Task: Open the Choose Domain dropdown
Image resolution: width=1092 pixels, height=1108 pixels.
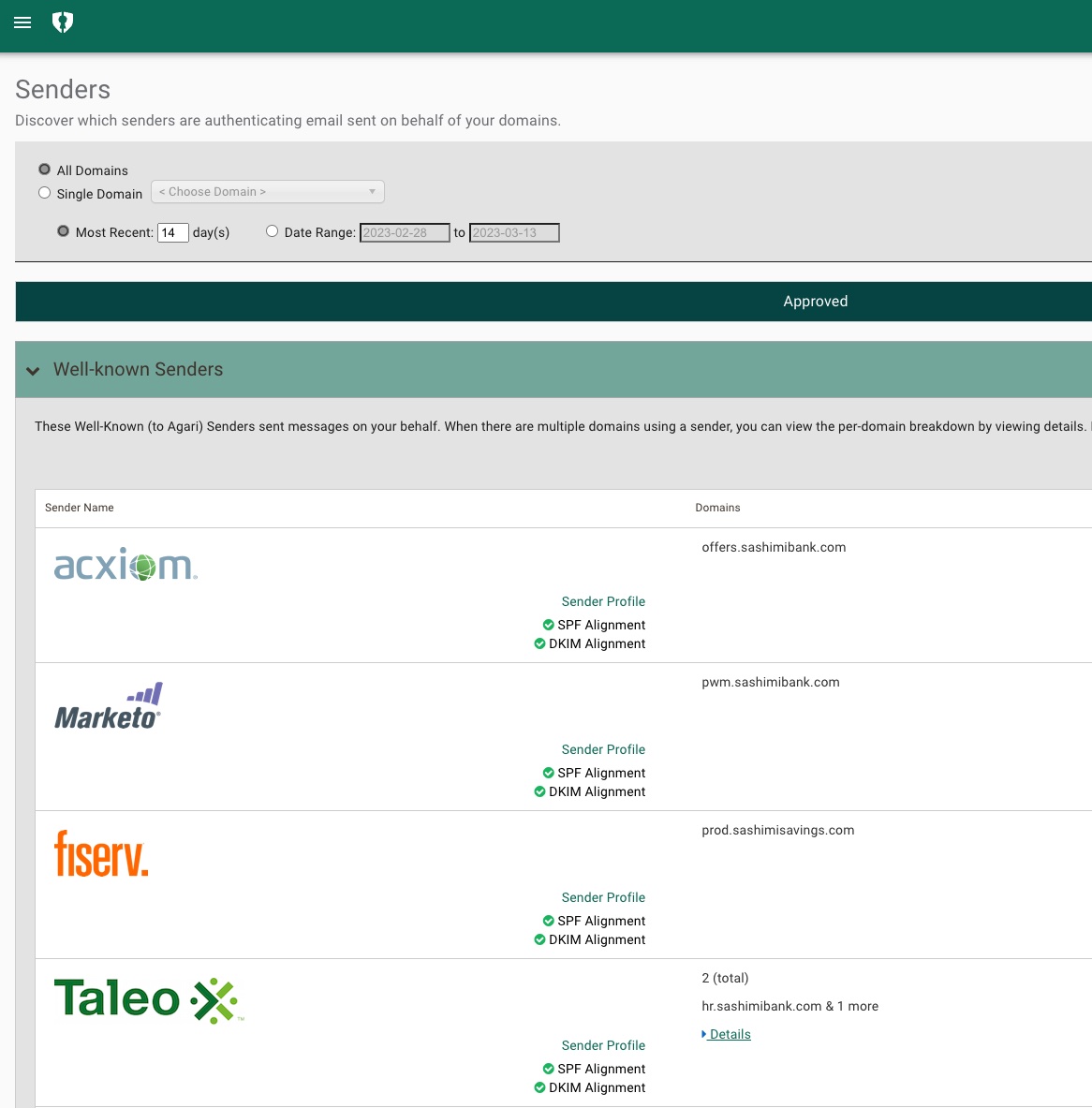Action: 267,191
